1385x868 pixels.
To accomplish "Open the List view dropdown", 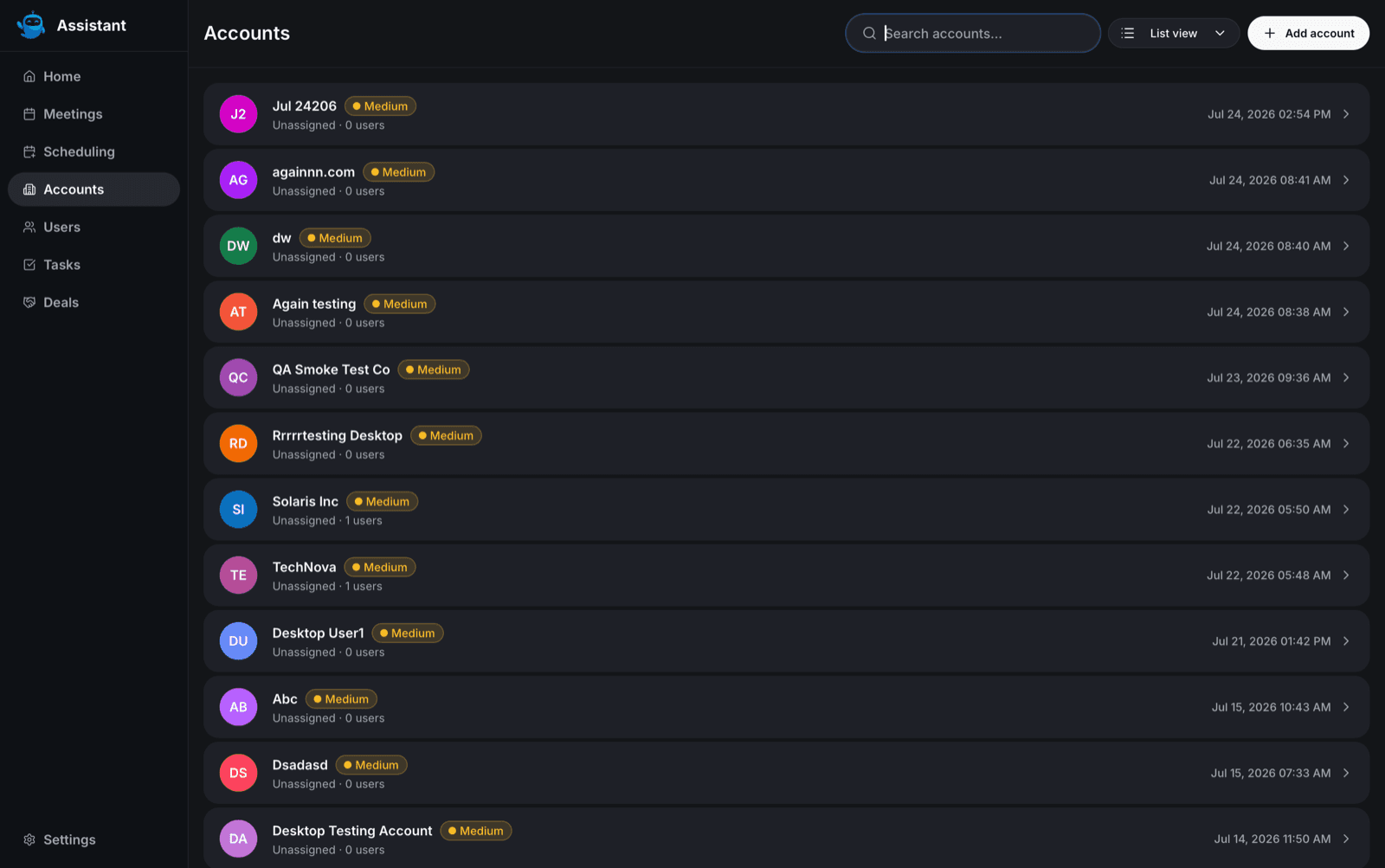I will click(x=1173, y=33).
